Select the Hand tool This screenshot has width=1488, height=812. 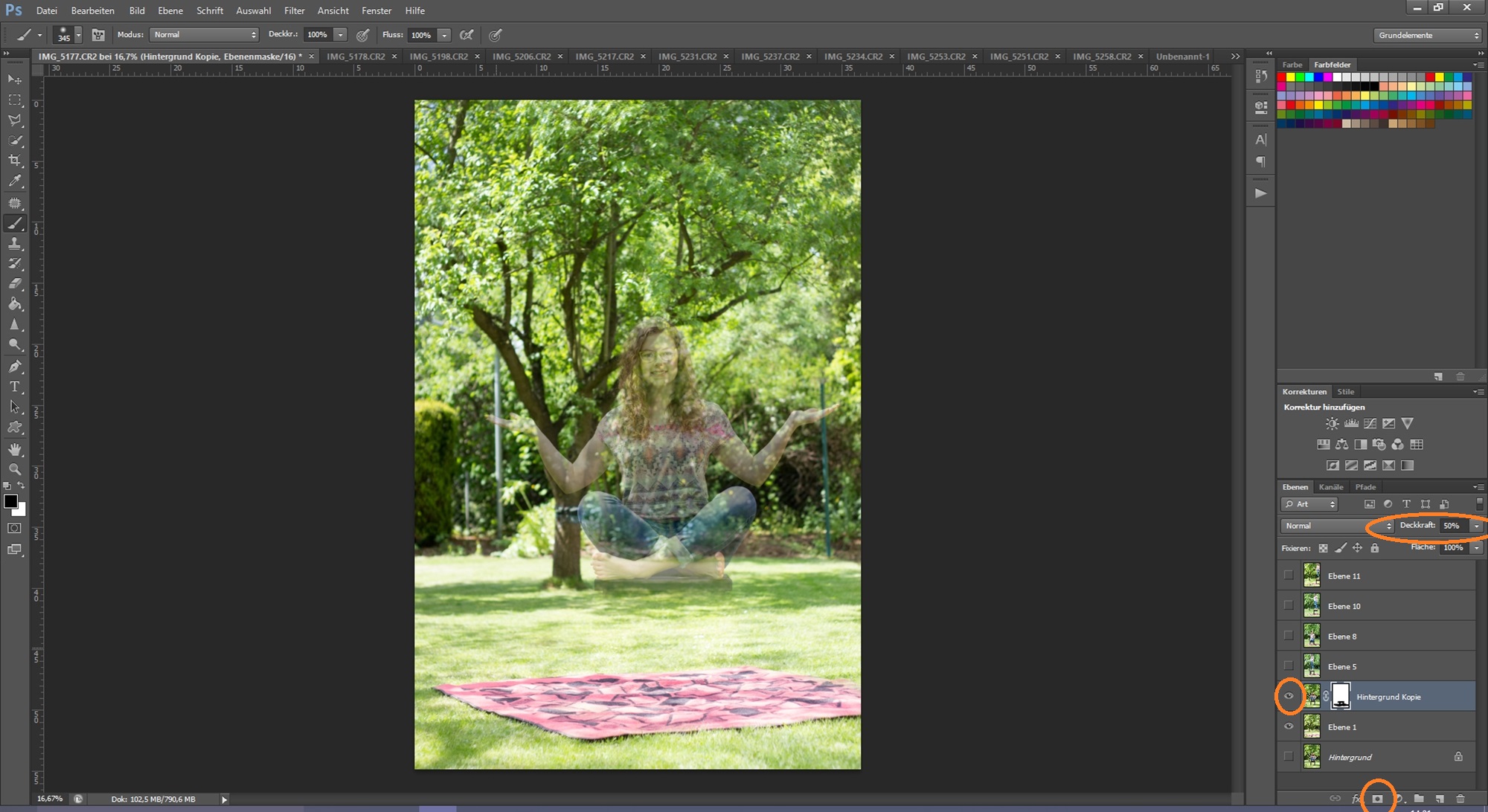click(x=15, y=449)
